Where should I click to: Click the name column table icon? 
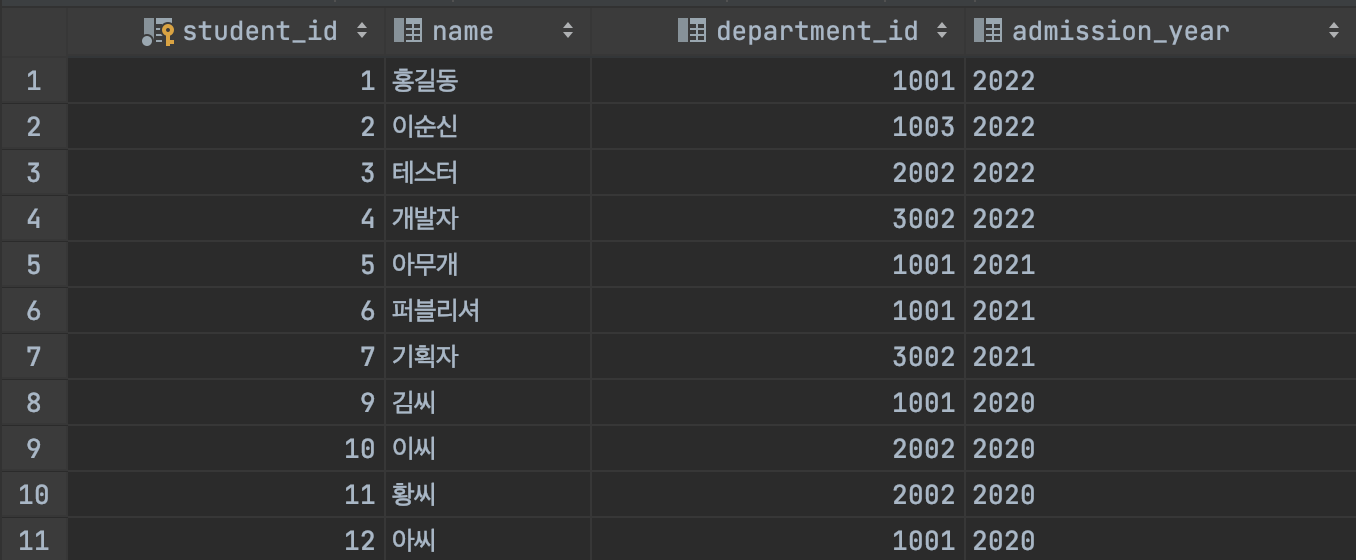click(407, 31)
